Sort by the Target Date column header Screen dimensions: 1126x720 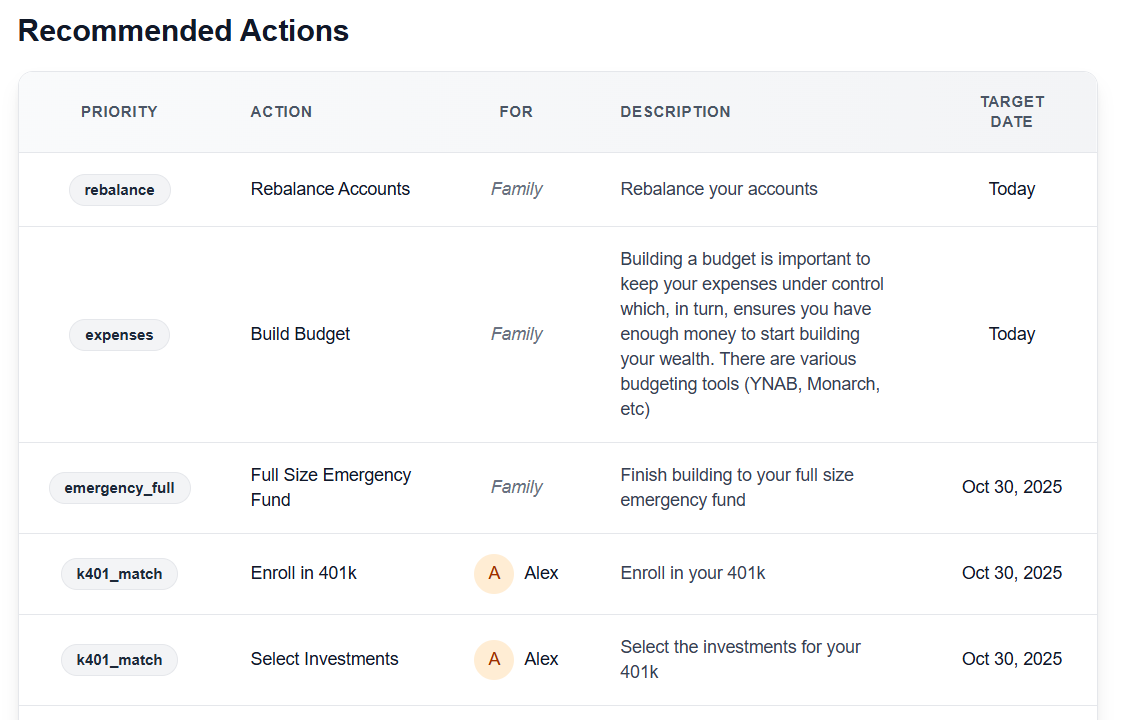click(x=1011, y=112)
